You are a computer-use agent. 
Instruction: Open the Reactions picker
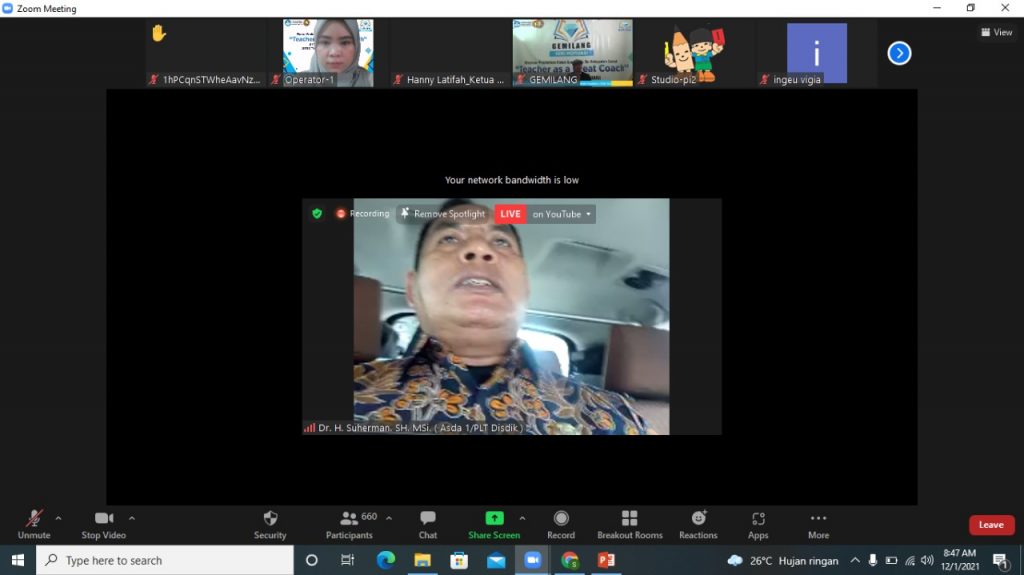click(698, 524)
